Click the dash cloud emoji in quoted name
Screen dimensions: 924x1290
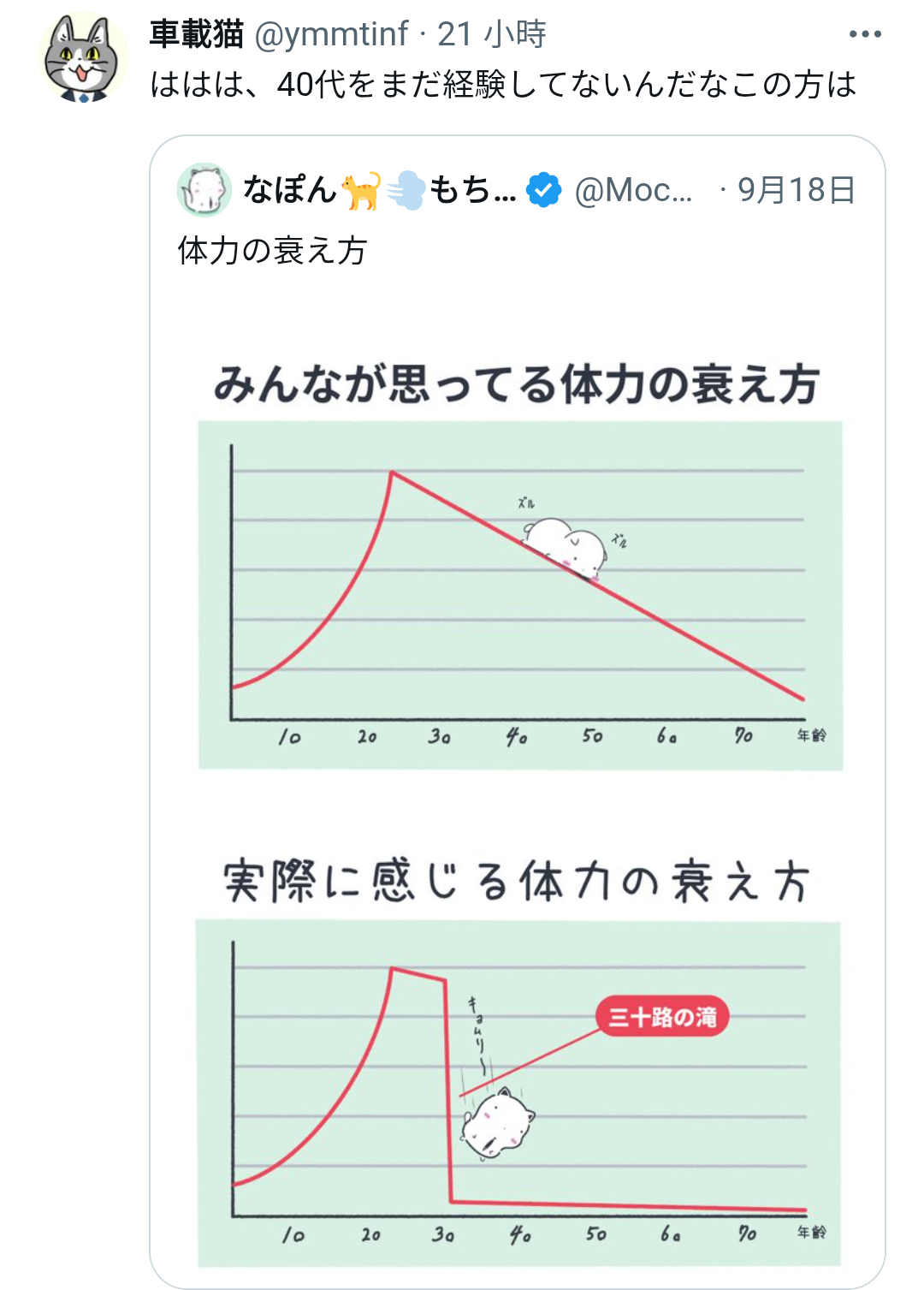[x=406, y=190]
